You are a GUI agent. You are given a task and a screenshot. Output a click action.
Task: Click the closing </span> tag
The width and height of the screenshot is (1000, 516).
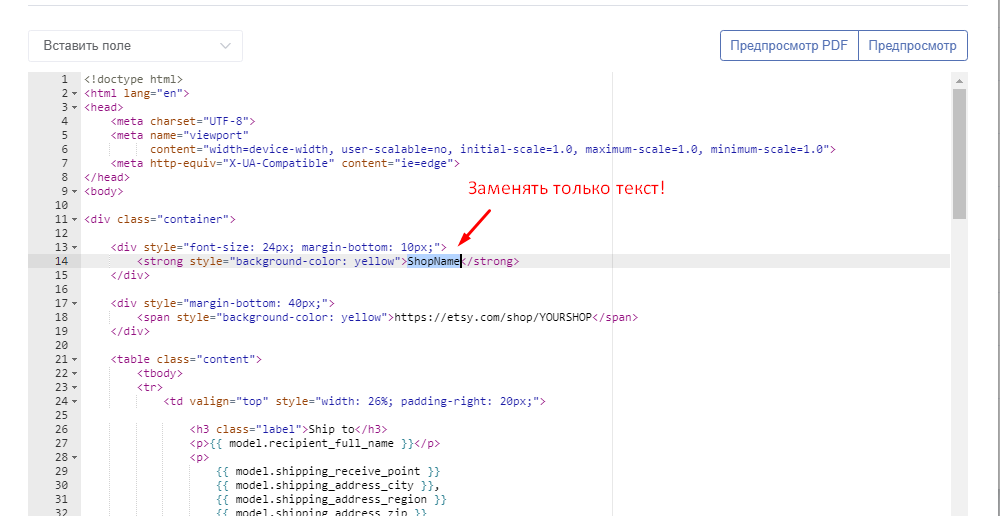click(x=616, y=317)
